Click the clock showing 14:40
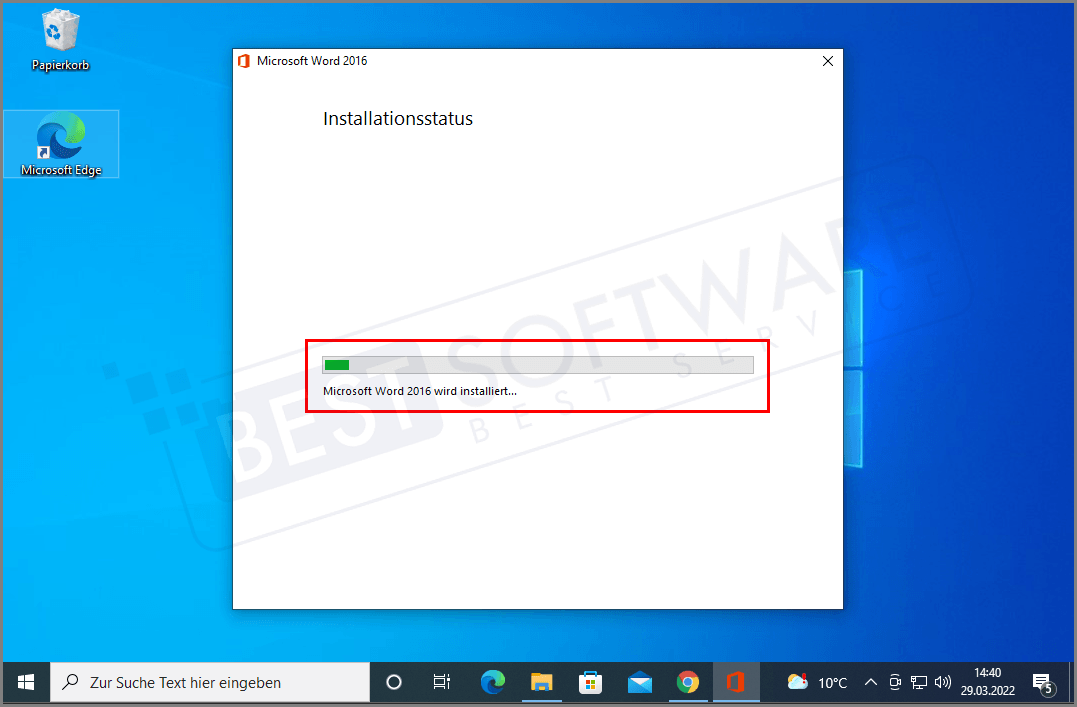Viewport: 1077px width, 707px height. coord(987,680)
